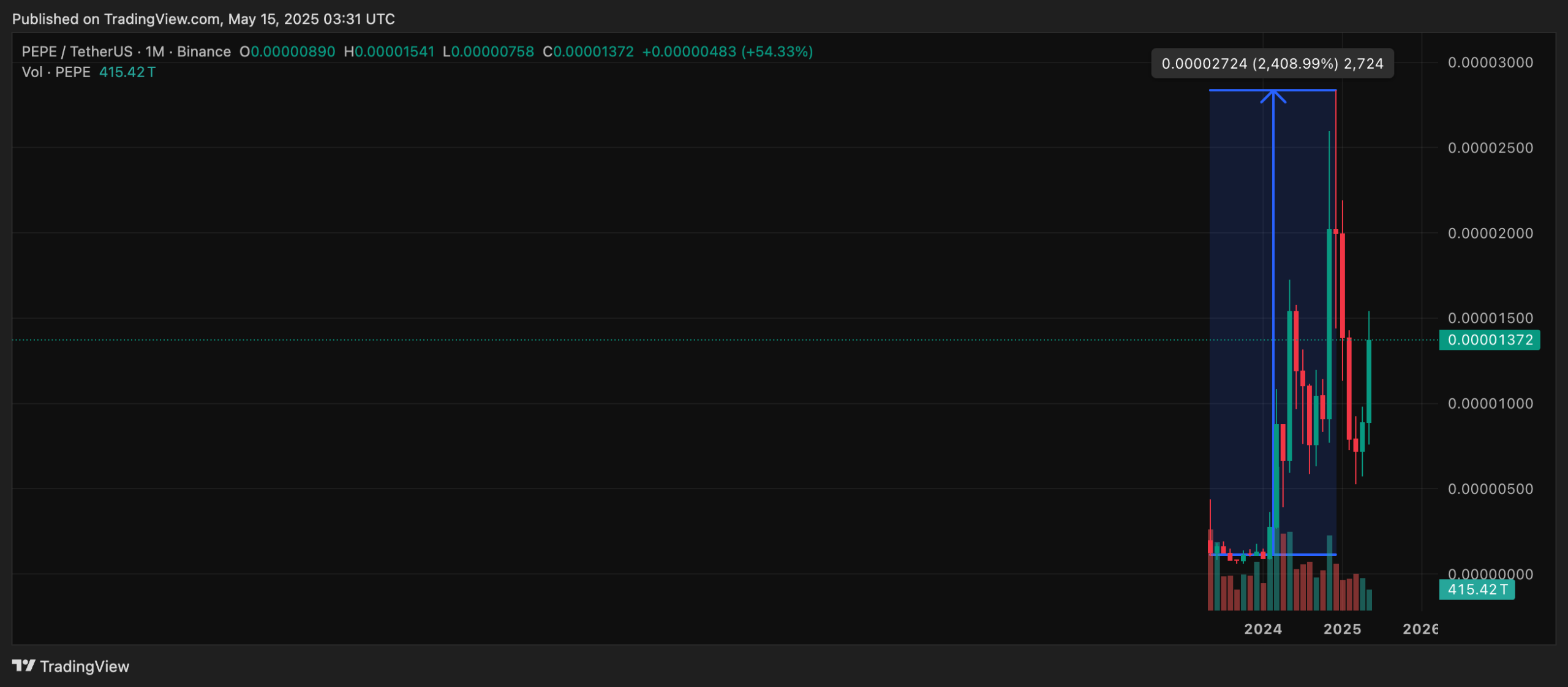The image size is (1568, 687).
Task: Click the price measurement tooltip label
Action: [1272, 64]
